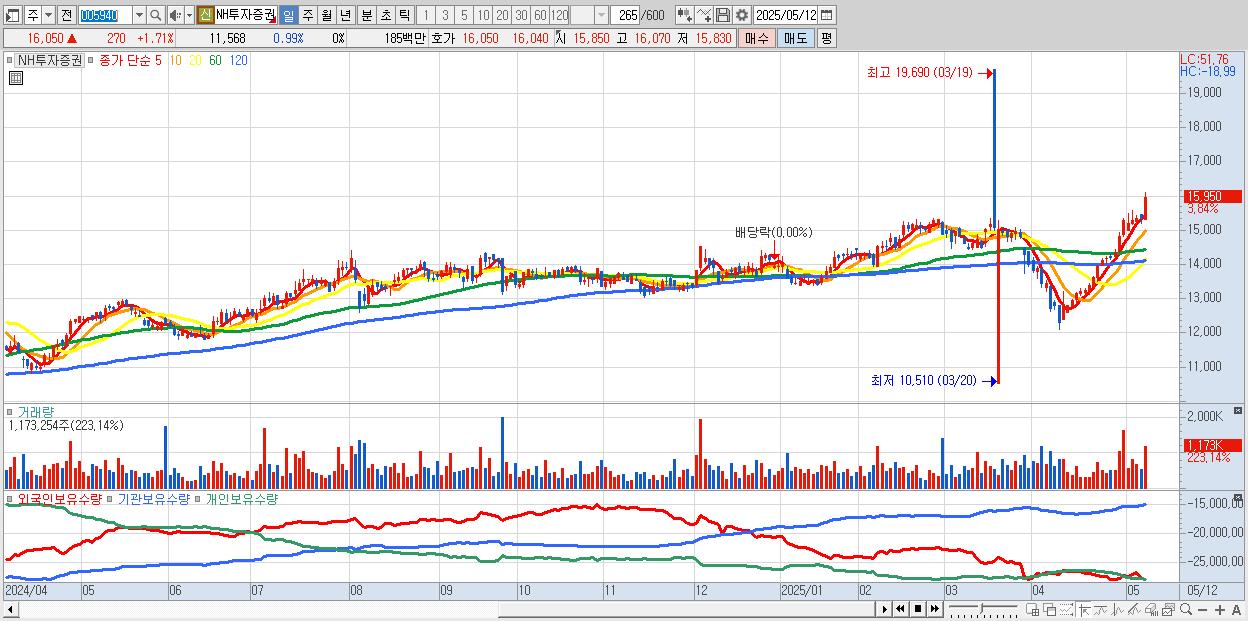Save chart with the floppy disk icon
The image size is (1248, 621).
(723, 15)
